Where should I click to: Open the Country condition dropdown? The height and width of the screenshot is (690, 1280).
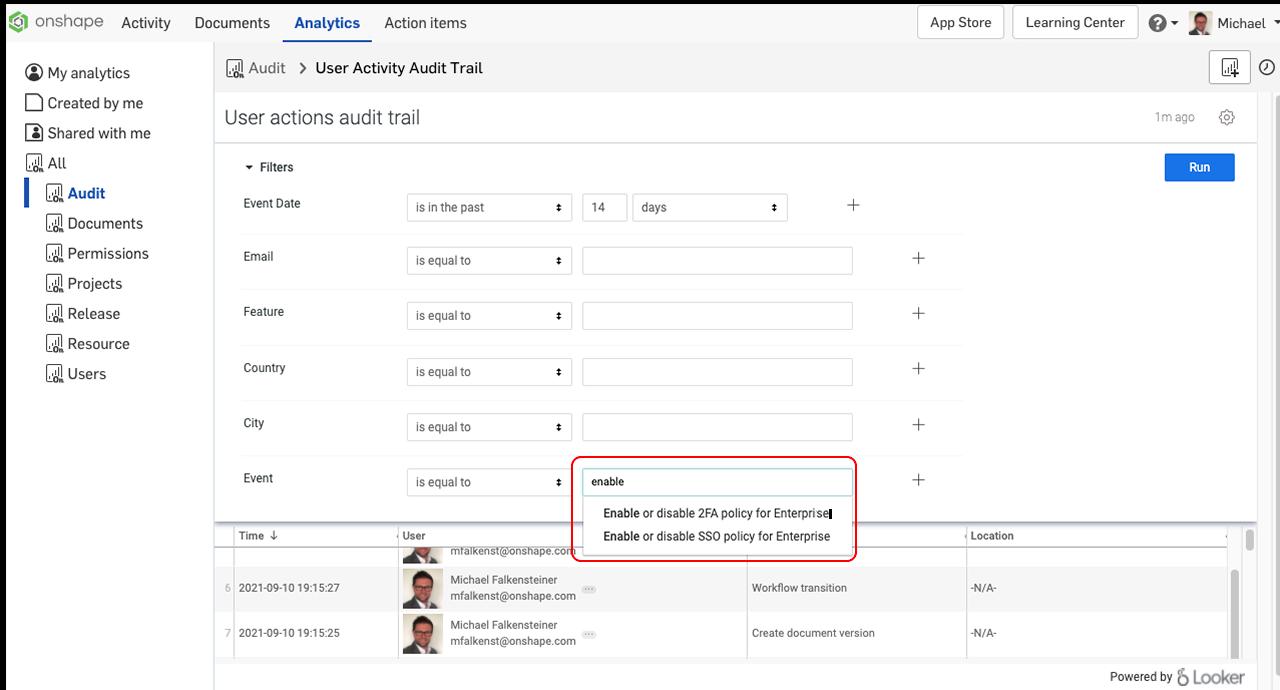coord(489,372)
